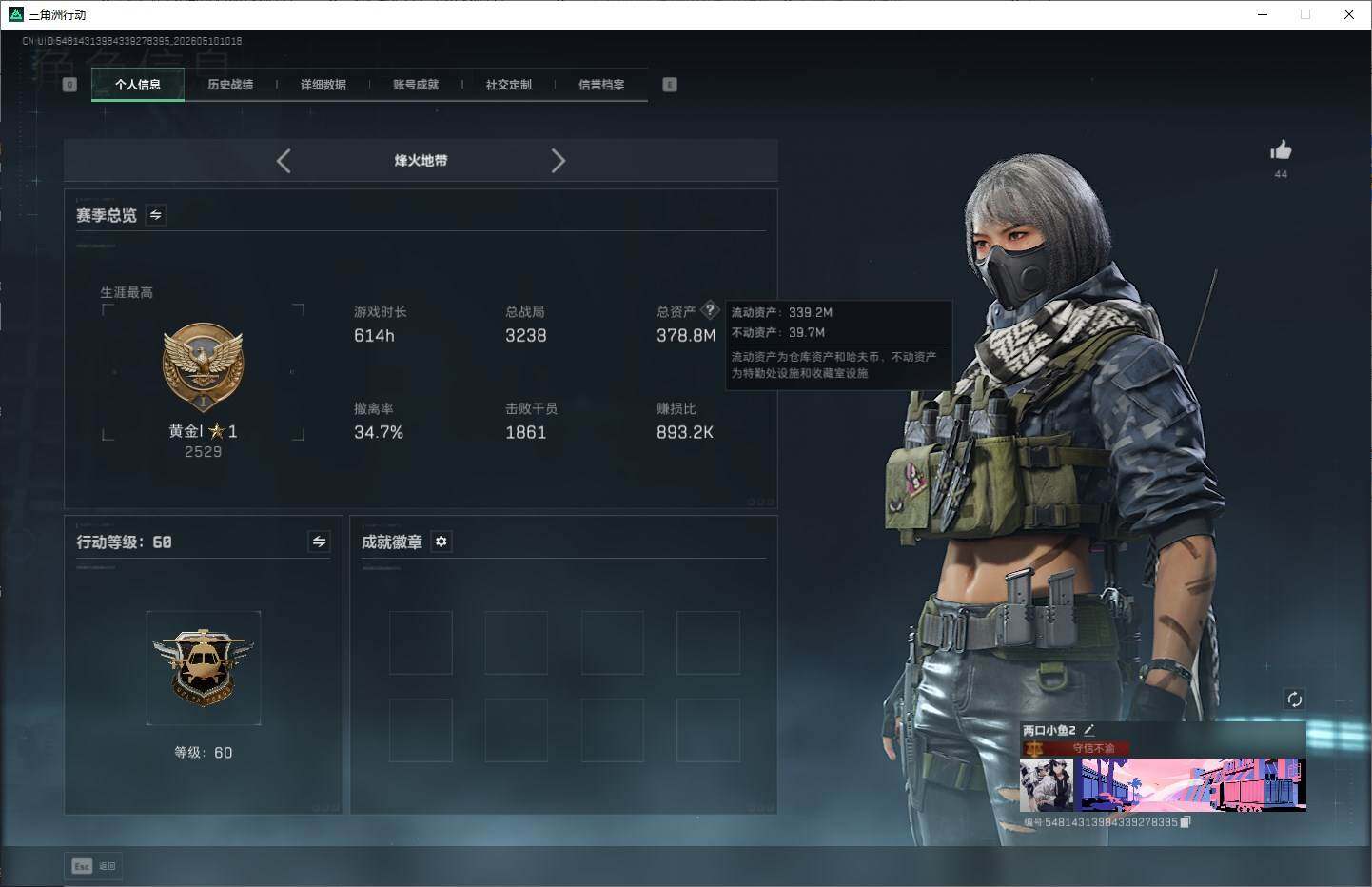The width and height of the screenshot is (1372, 887).
Task: Click the 三角洲行动 app icon in title bar
Action: pos(15,14)
